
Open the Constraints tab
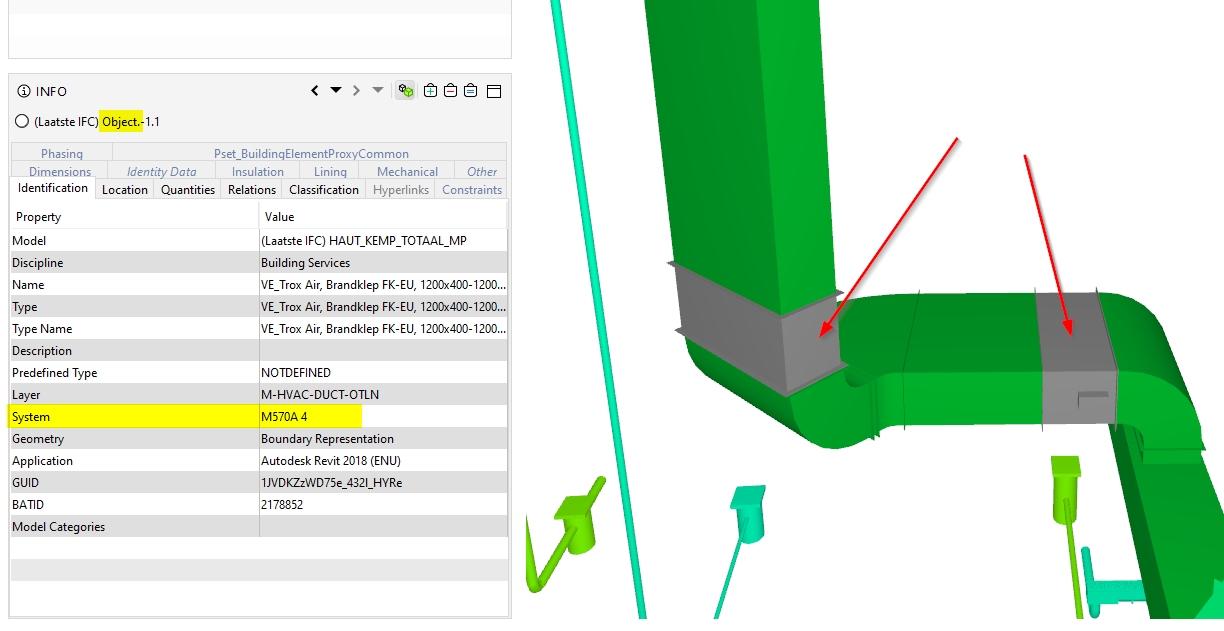[472, 189]
